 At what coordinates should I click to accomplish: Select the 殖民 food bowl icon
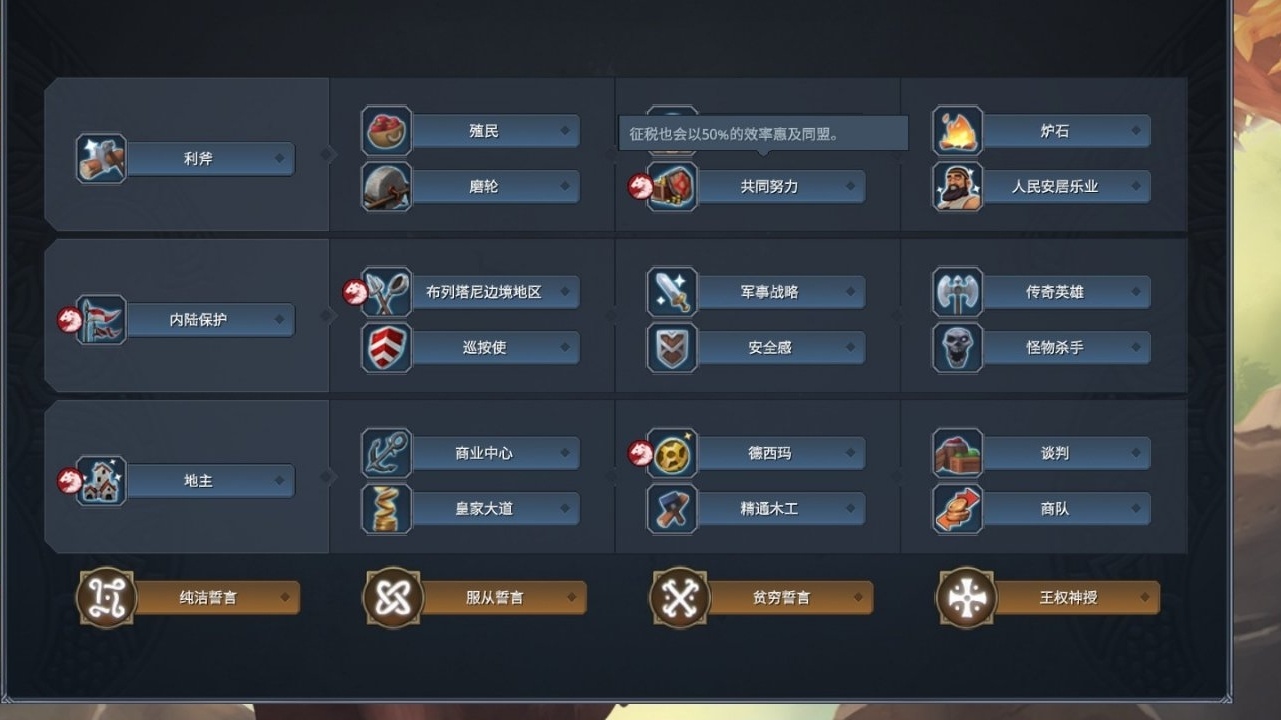pyautogui.click(x=386, y=131)
